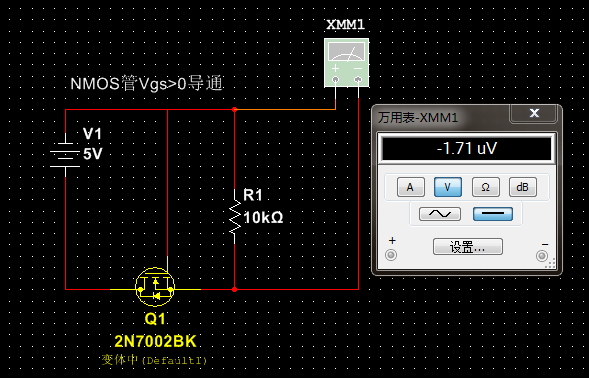Screen dimensions: 589x378
Task: Select the 2N7002BK part name label
Action: click(x=155, y=341)
